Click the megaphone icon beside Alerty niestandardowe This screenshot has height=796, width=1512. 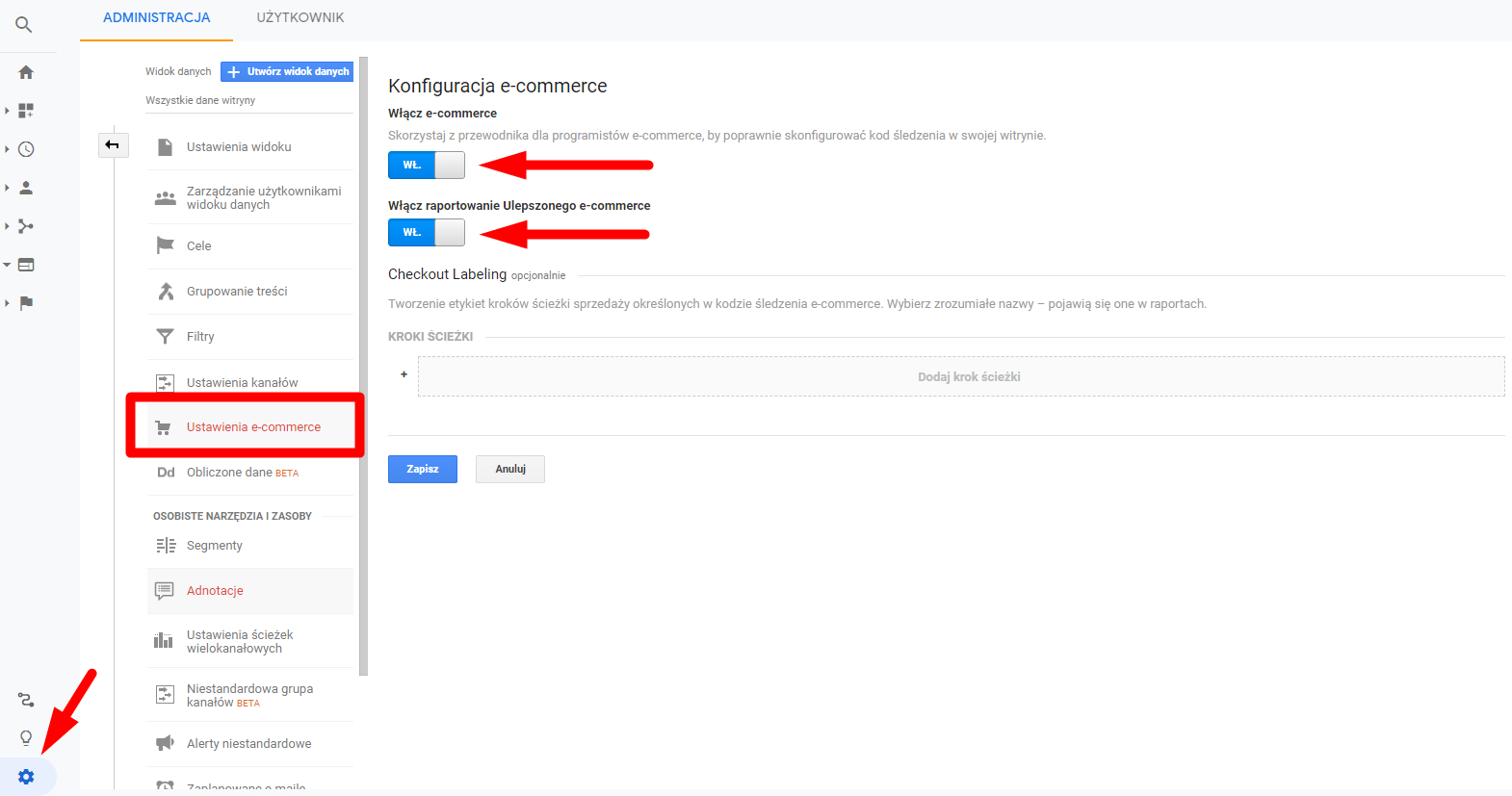pos(166,743)
